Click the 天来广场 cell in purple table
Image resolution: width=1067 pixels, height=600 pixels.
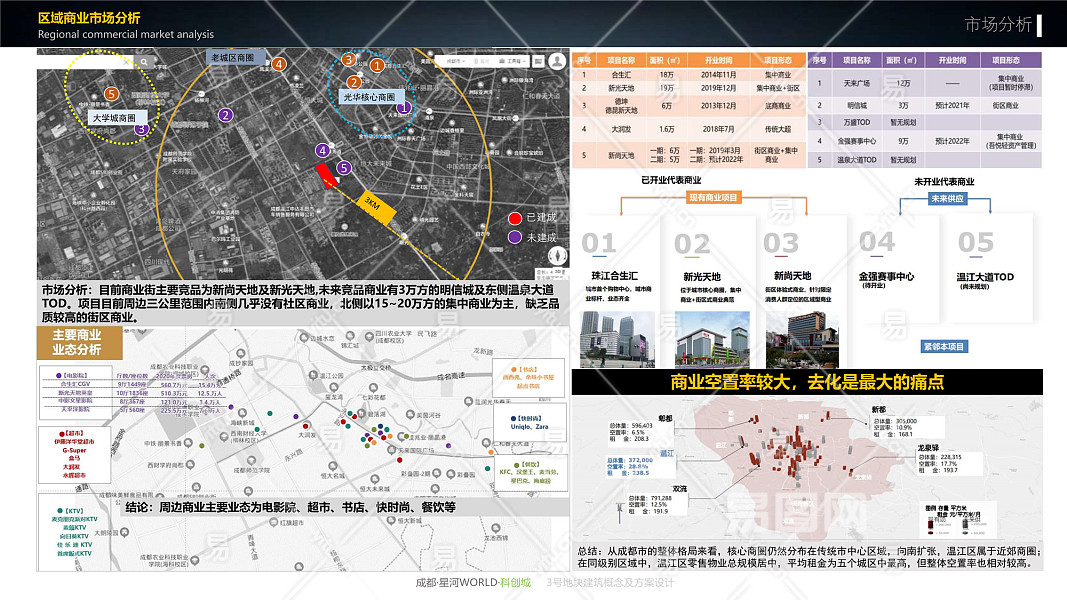(x=857, y=83)
